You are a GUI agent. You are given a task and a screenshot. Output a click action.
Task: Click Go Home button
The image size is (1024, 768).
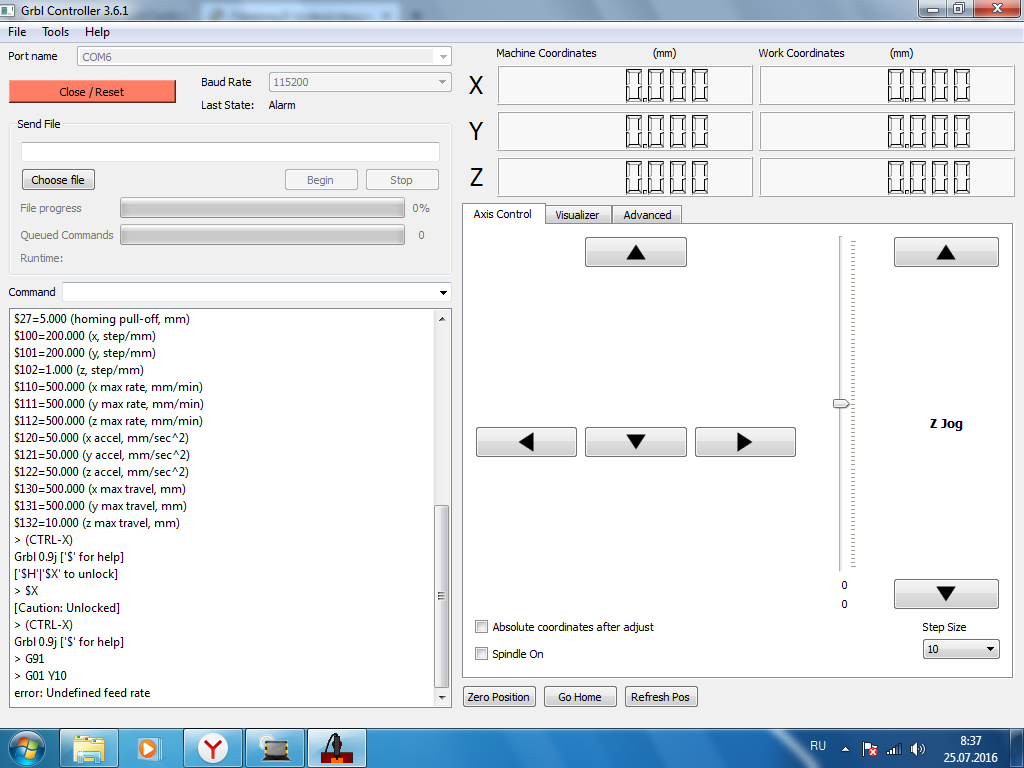[580, 697]
